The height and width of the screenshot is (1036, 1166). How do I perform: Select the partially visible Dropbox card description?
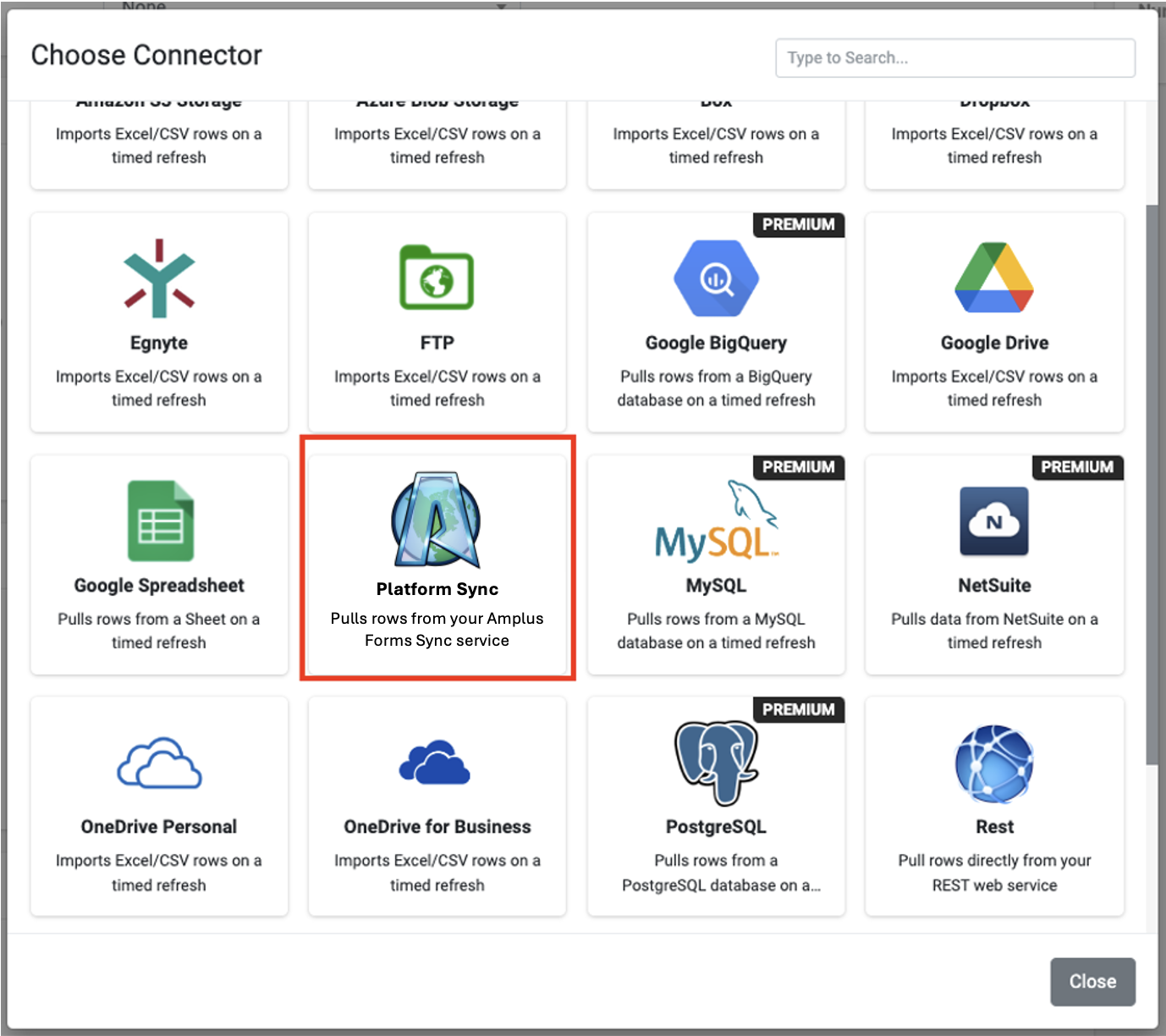point(994,146)
